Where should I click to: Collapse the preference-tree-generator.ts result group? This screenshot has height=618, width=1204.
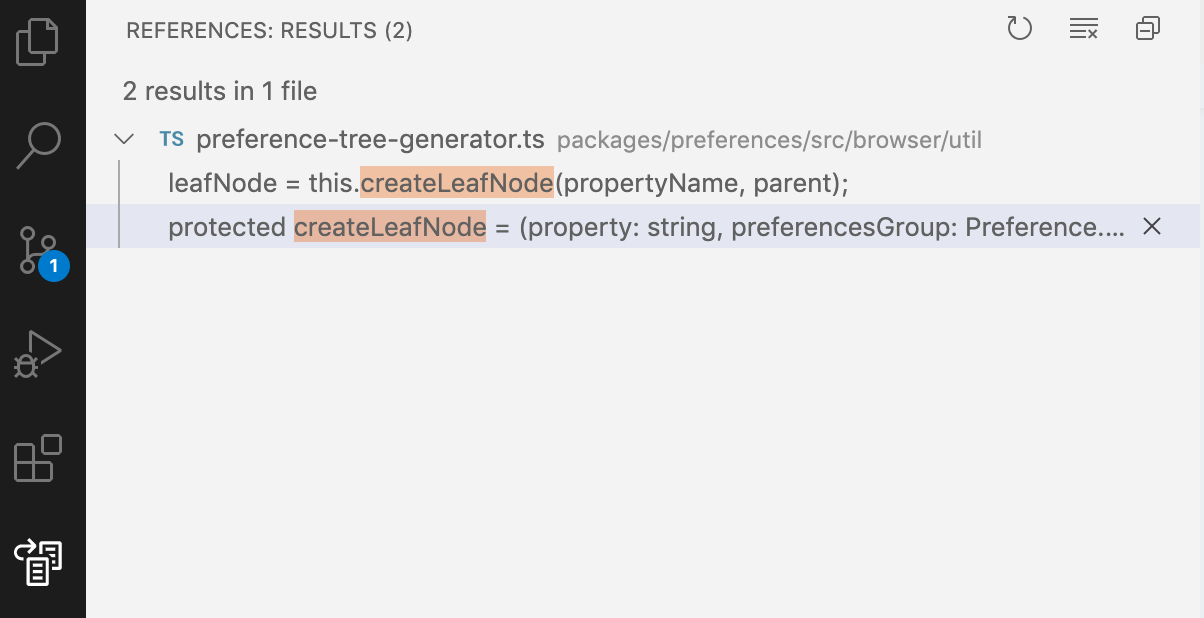coord(124,139)
